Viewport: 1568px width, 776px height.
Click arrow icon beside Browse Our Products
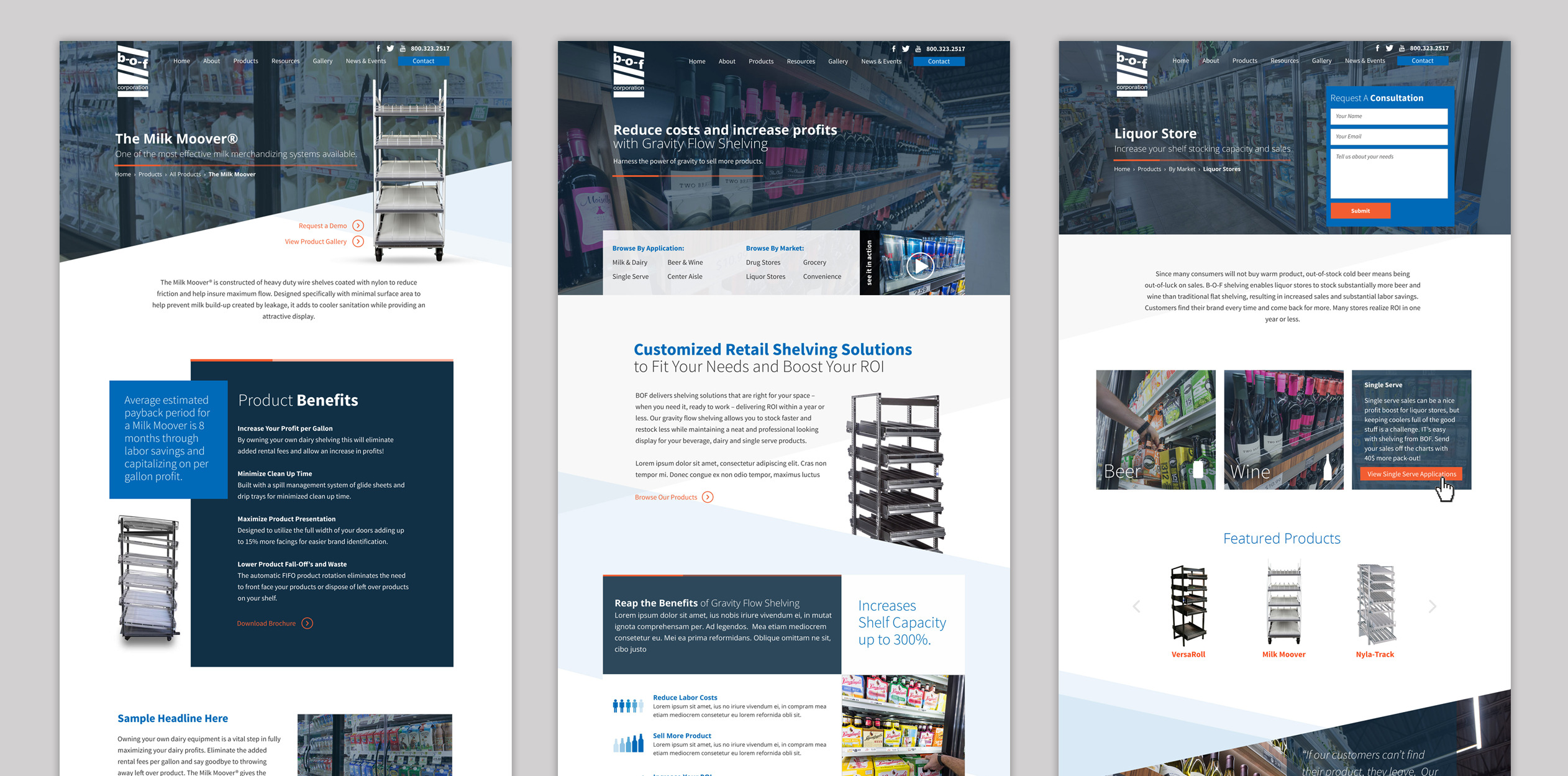(x=708, y=497)
